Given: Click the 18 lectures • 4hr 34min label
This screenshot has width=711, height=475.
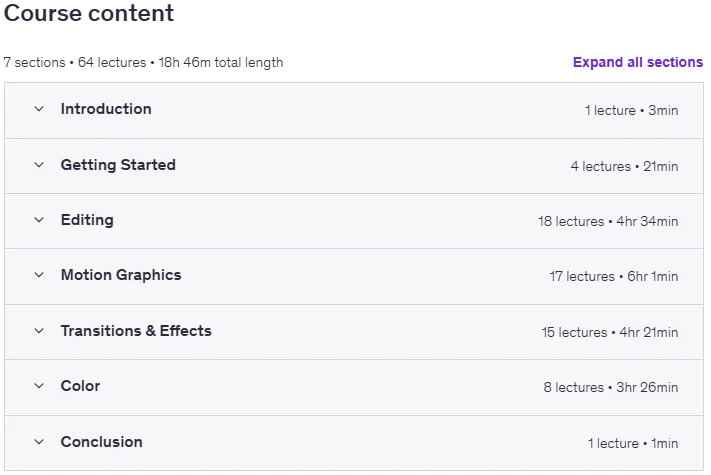Looking at the screenshot, I should pyautogui.click(x=608, y=221).
